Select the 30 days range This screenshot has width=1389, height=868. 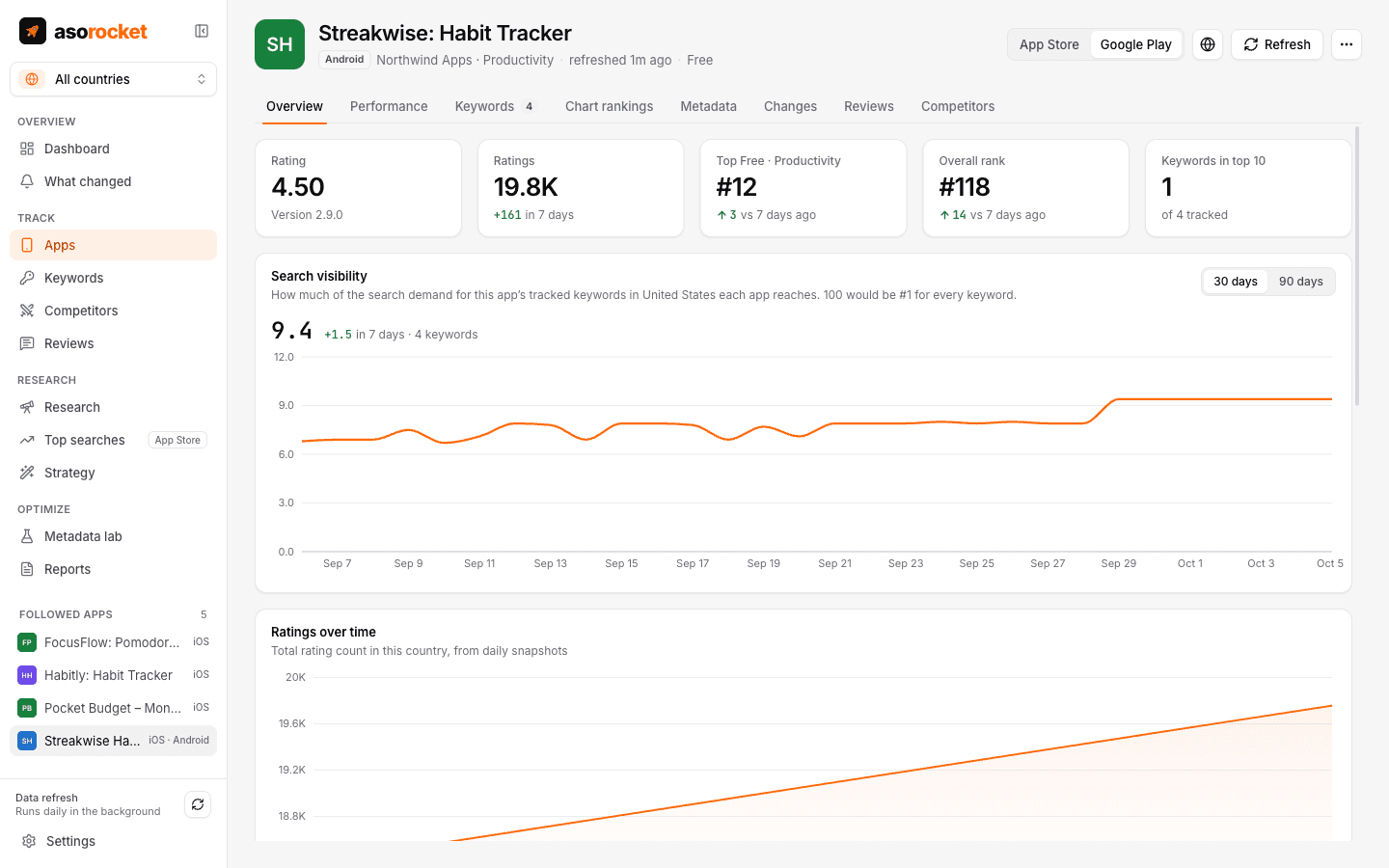(x=1236, y=282)
